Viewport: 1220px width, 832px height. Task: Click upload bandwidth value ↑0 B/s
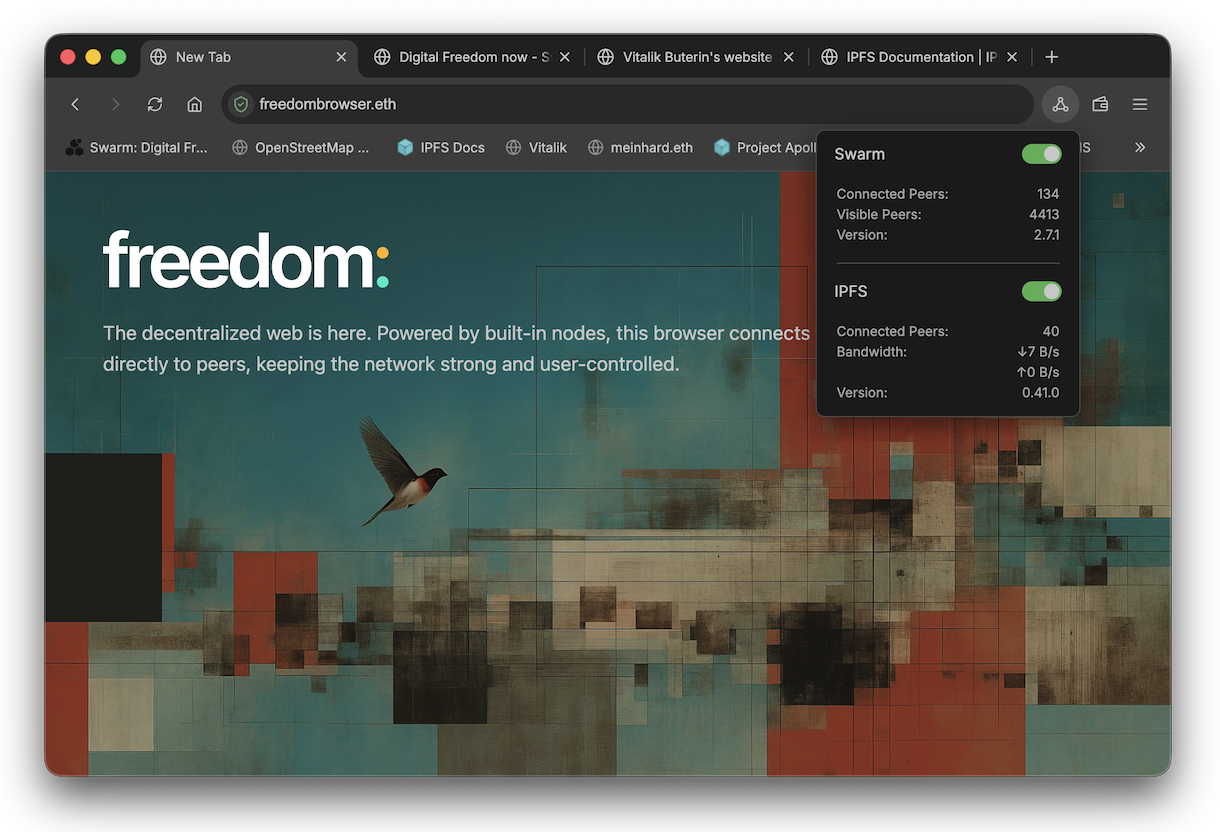click(1038, 372)
